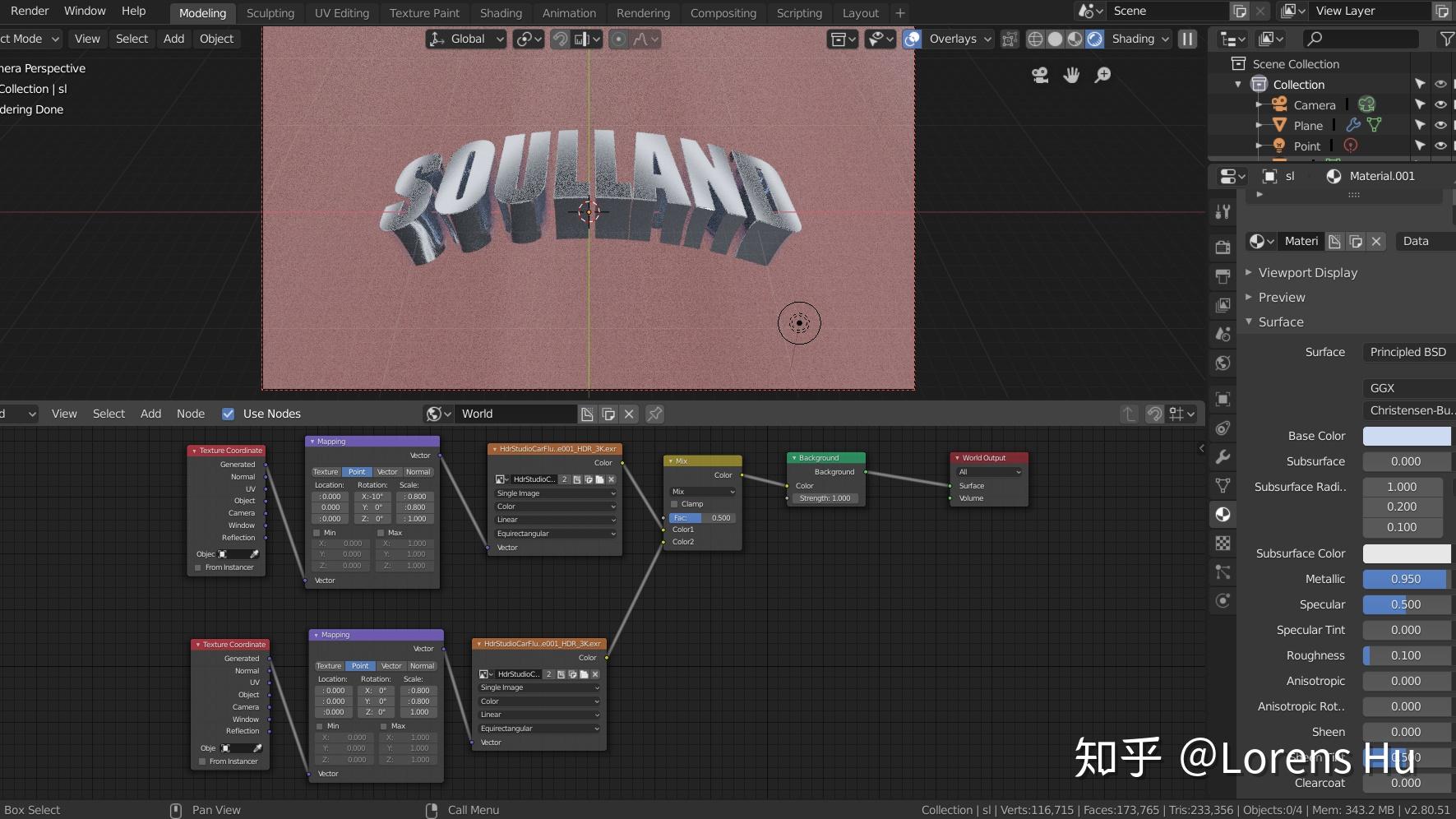This screenshot has width=1456, height=819.
Task: Collapse the Collection tree in outliner
Action: coord(1238,85)
